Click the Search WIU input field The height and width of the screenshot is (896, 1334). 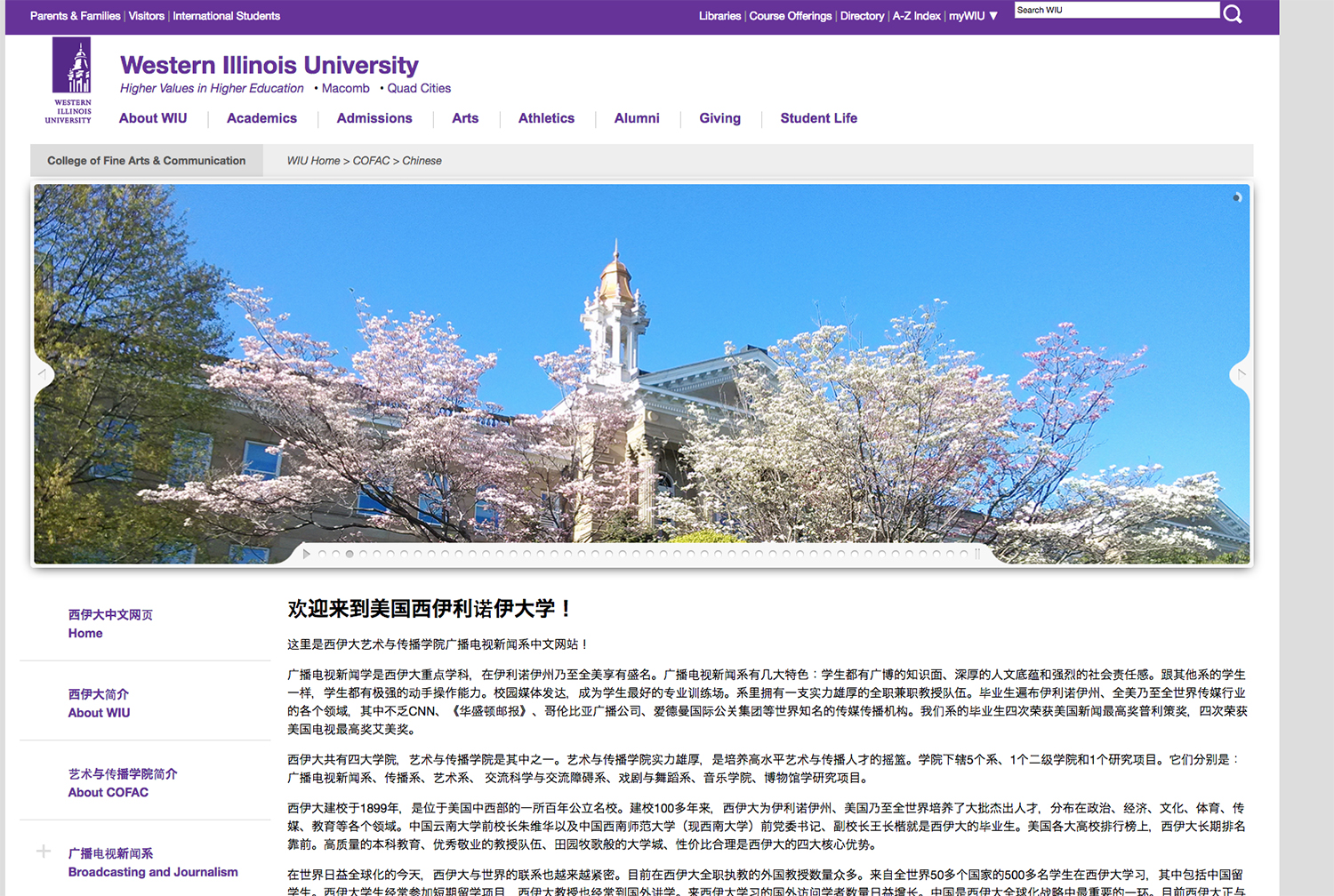click(1116, 11)
